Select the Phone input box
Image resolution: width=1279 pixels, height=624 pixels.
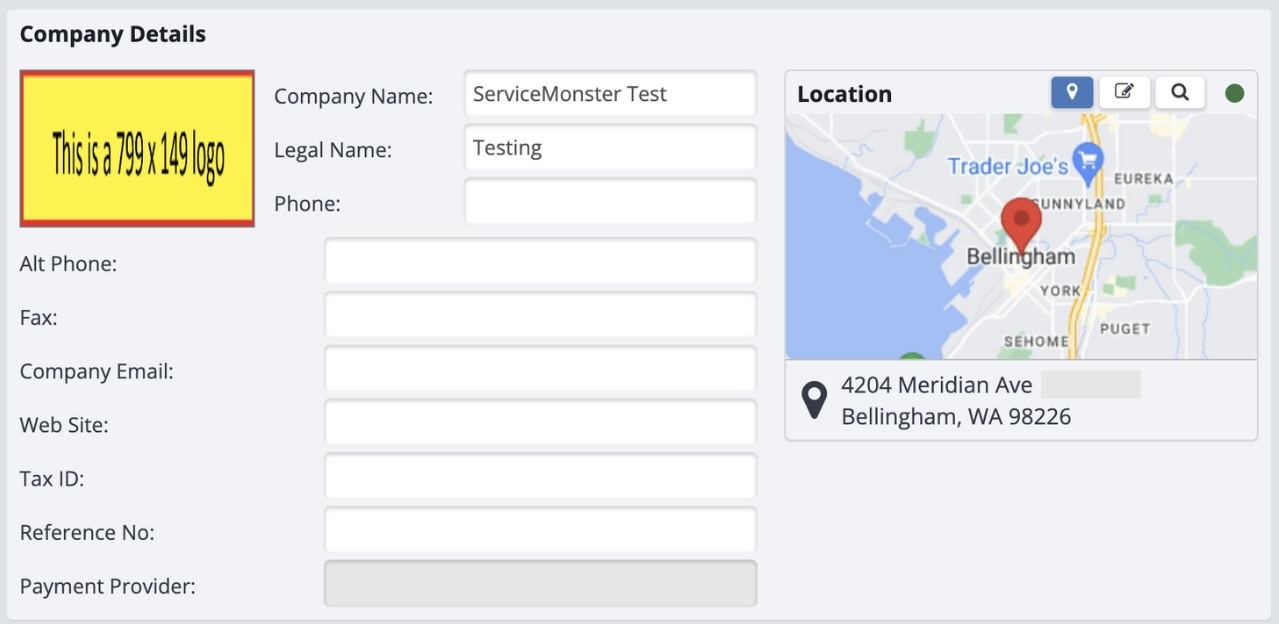click(610, 203)
